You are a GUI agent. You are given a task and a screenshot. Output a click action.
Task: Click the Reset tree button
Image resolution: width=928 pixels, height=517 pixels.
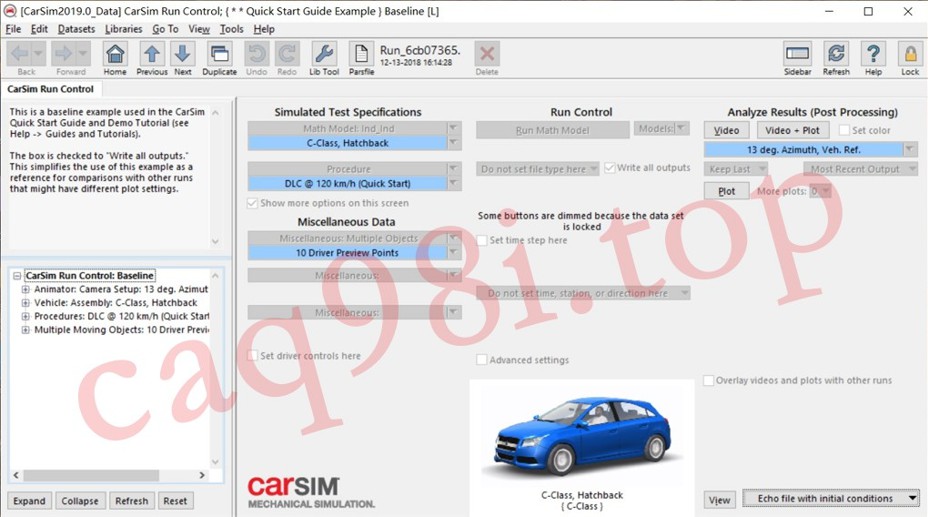point(175,501)
